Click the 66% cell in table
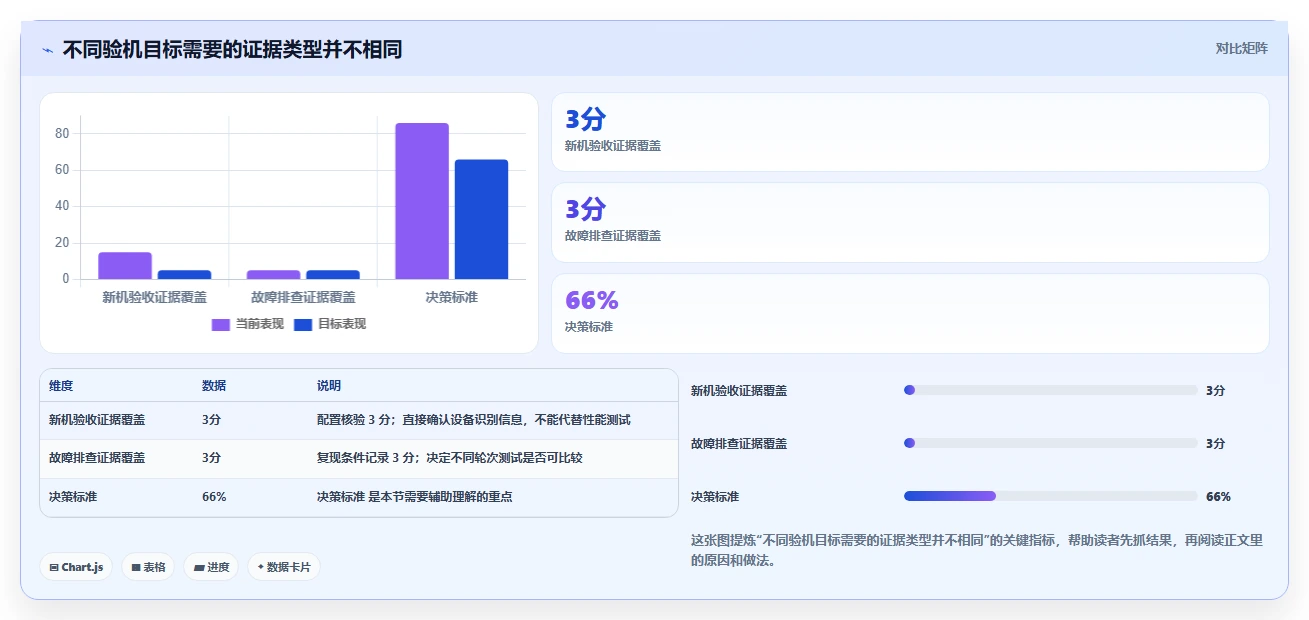1309x620 pixels. click(x=214, y=496)
